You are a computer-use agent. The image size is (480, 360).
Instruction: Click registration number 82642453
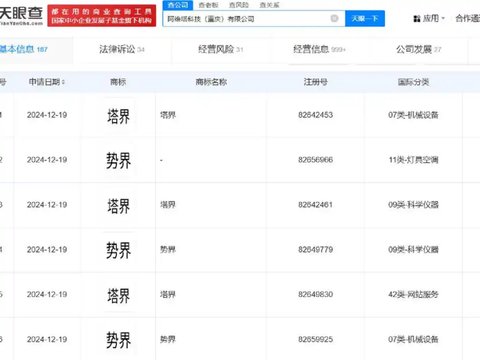click(315, 115)
